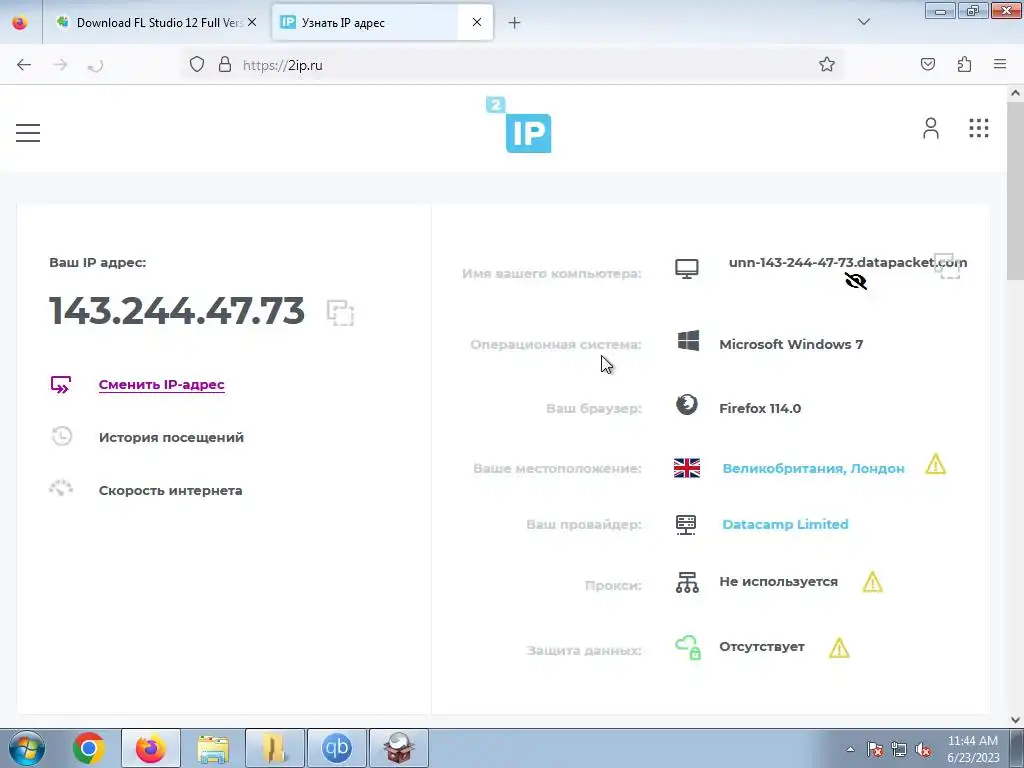
Task: Click the Firefox browser icon in info list
Action: (686, 405)
